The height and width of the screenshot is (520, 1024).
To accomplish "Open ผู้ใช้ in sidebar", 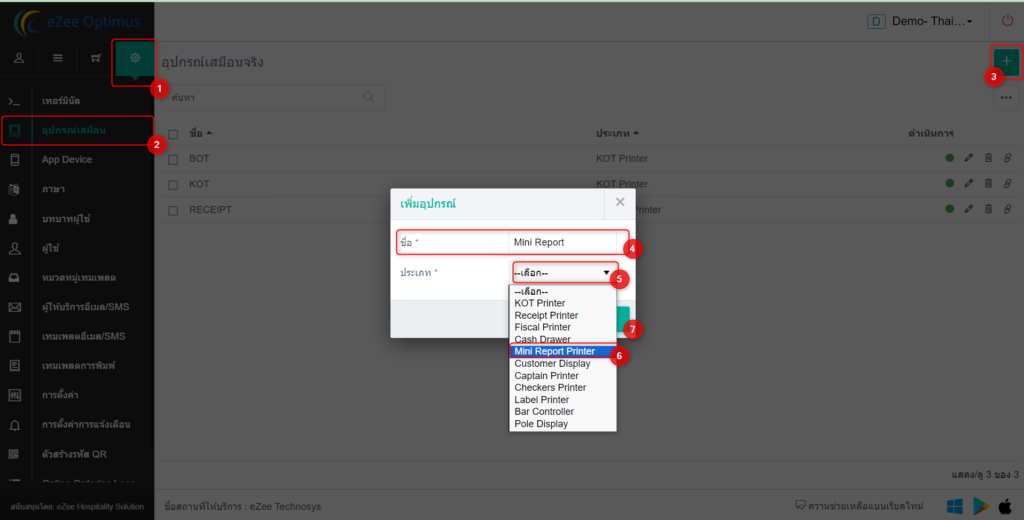I will [x=50, y=248].
